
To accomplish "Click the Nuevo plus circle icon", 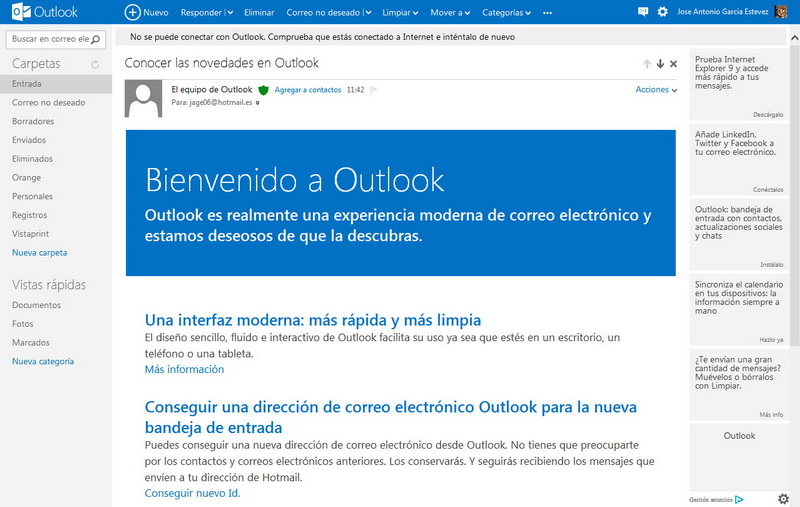I will point(132,12).
